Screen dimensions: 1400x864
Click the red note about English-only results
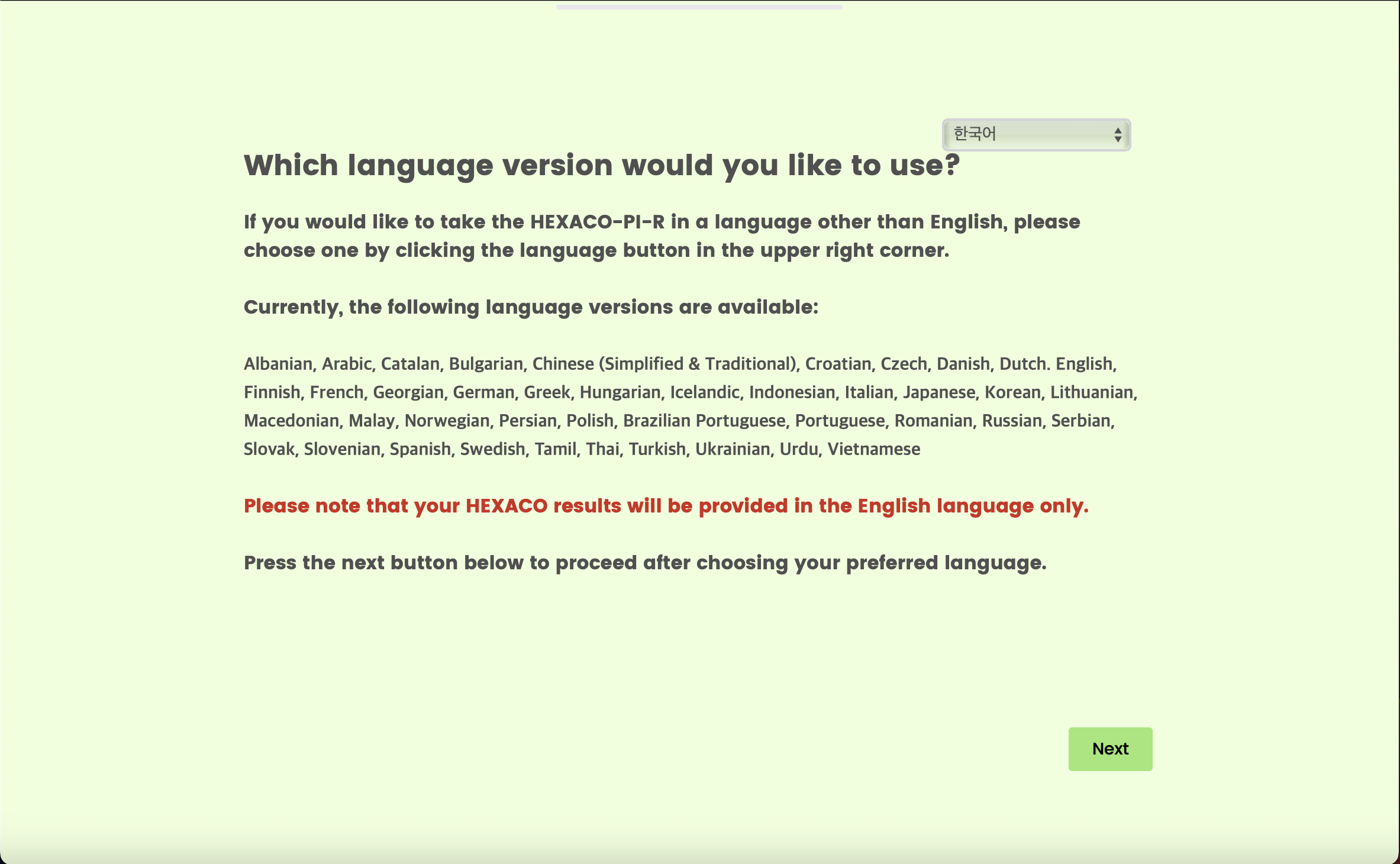[666, 506]
